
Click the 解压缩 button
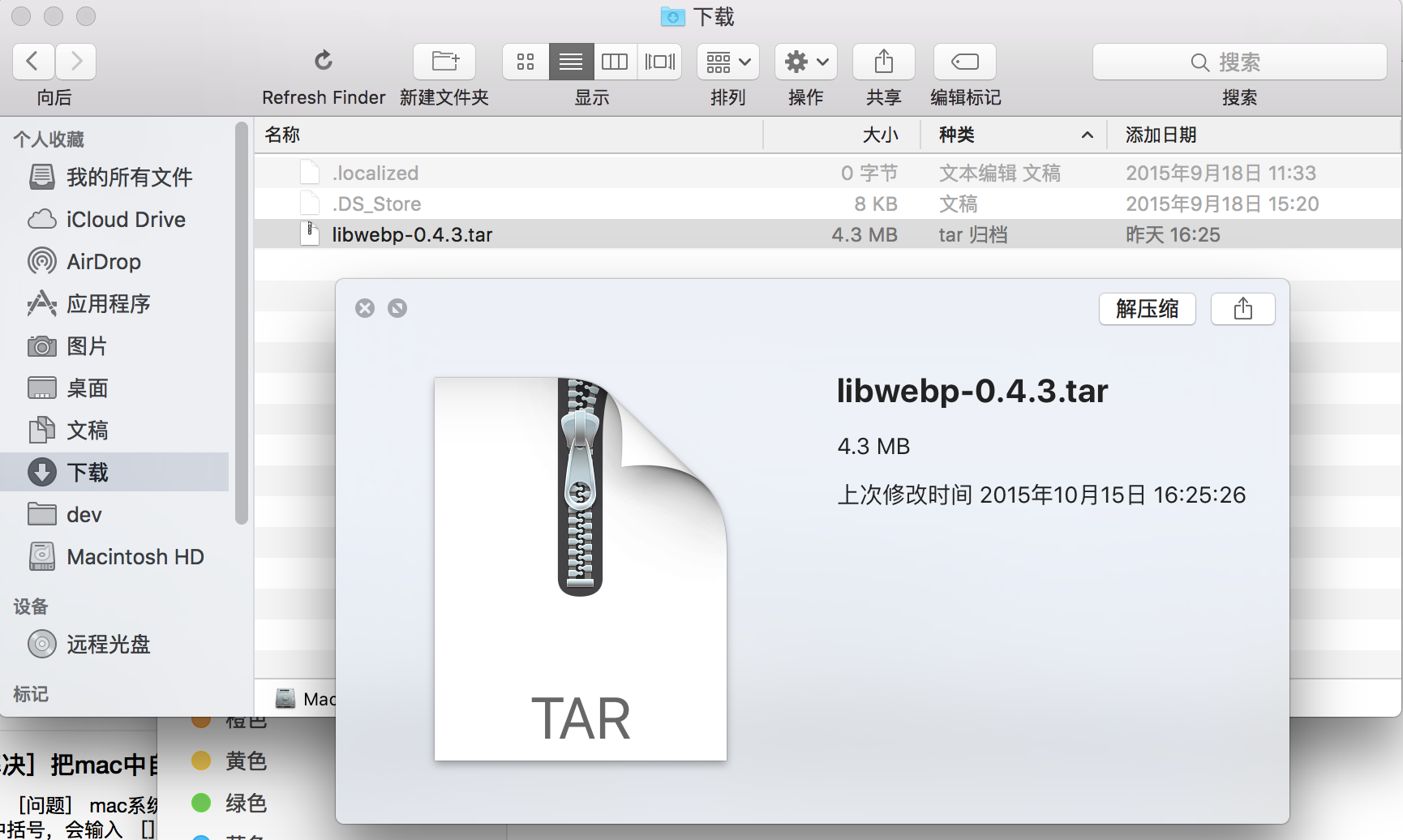tap(1148, 309)
